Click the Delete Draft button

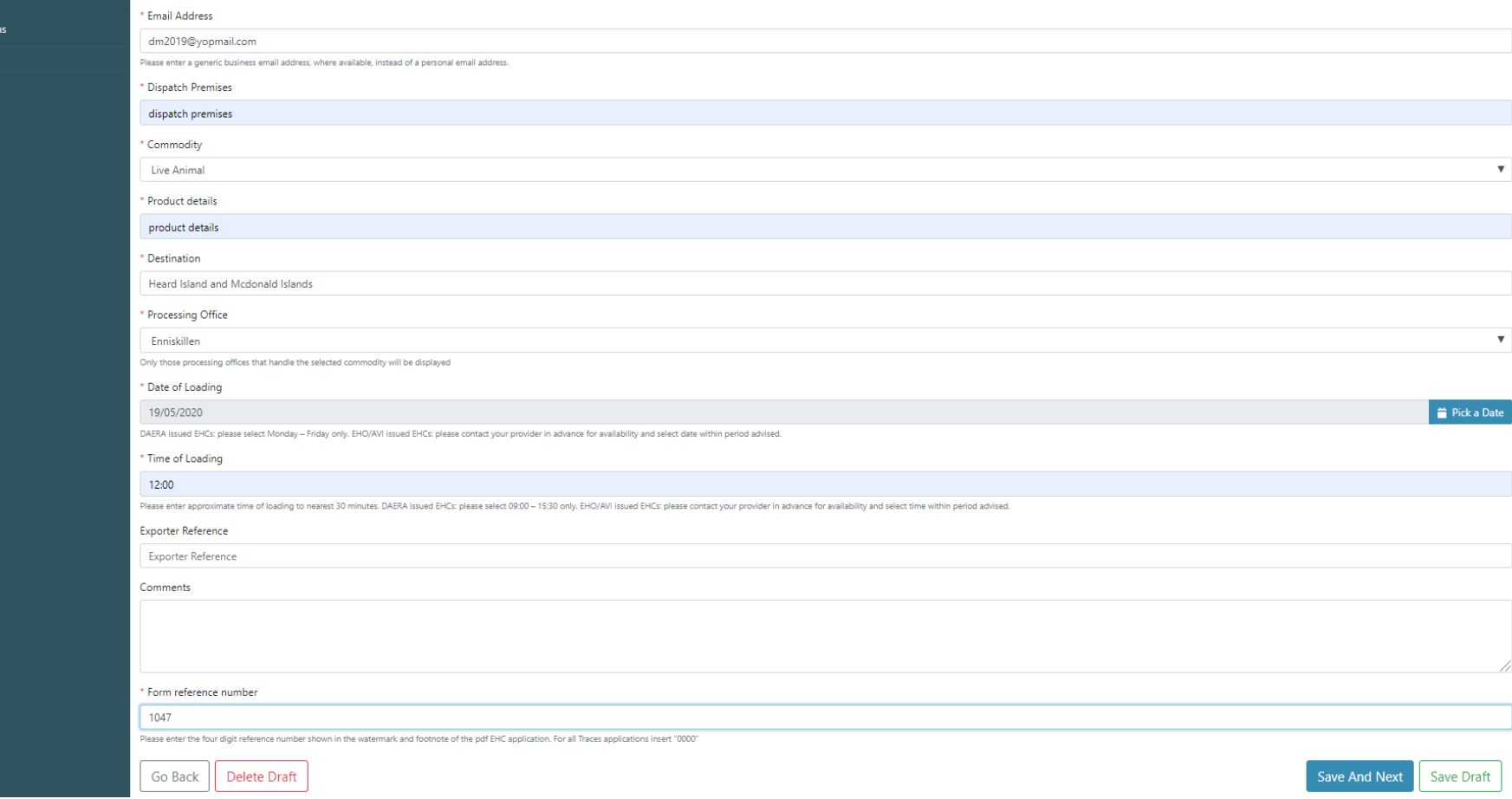pos(262,776)
